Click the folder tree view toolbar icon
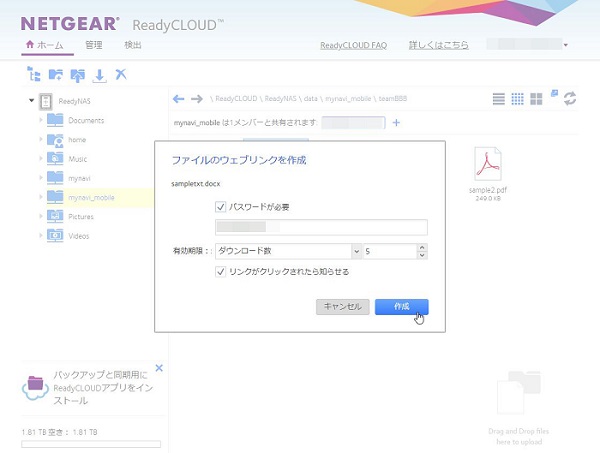Image resolution: width=600 pixels, height=453 pixels. click(x=34, y=74)
